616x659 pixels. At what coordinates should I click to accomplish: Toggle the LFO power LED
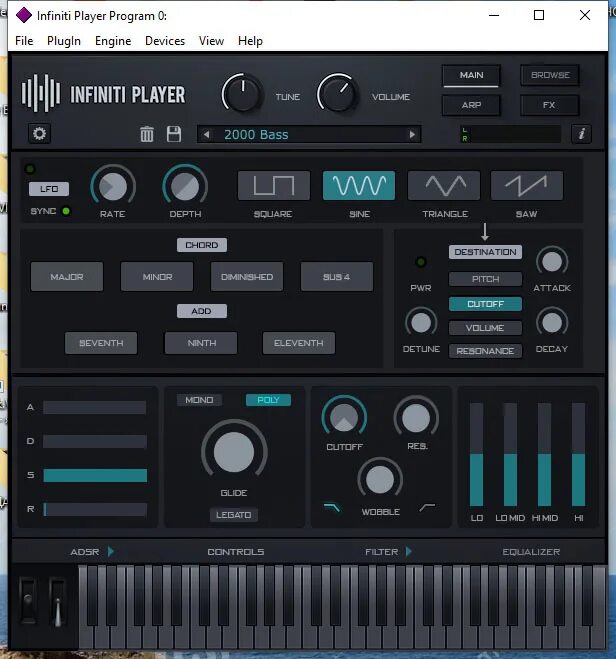coord(29,169)
